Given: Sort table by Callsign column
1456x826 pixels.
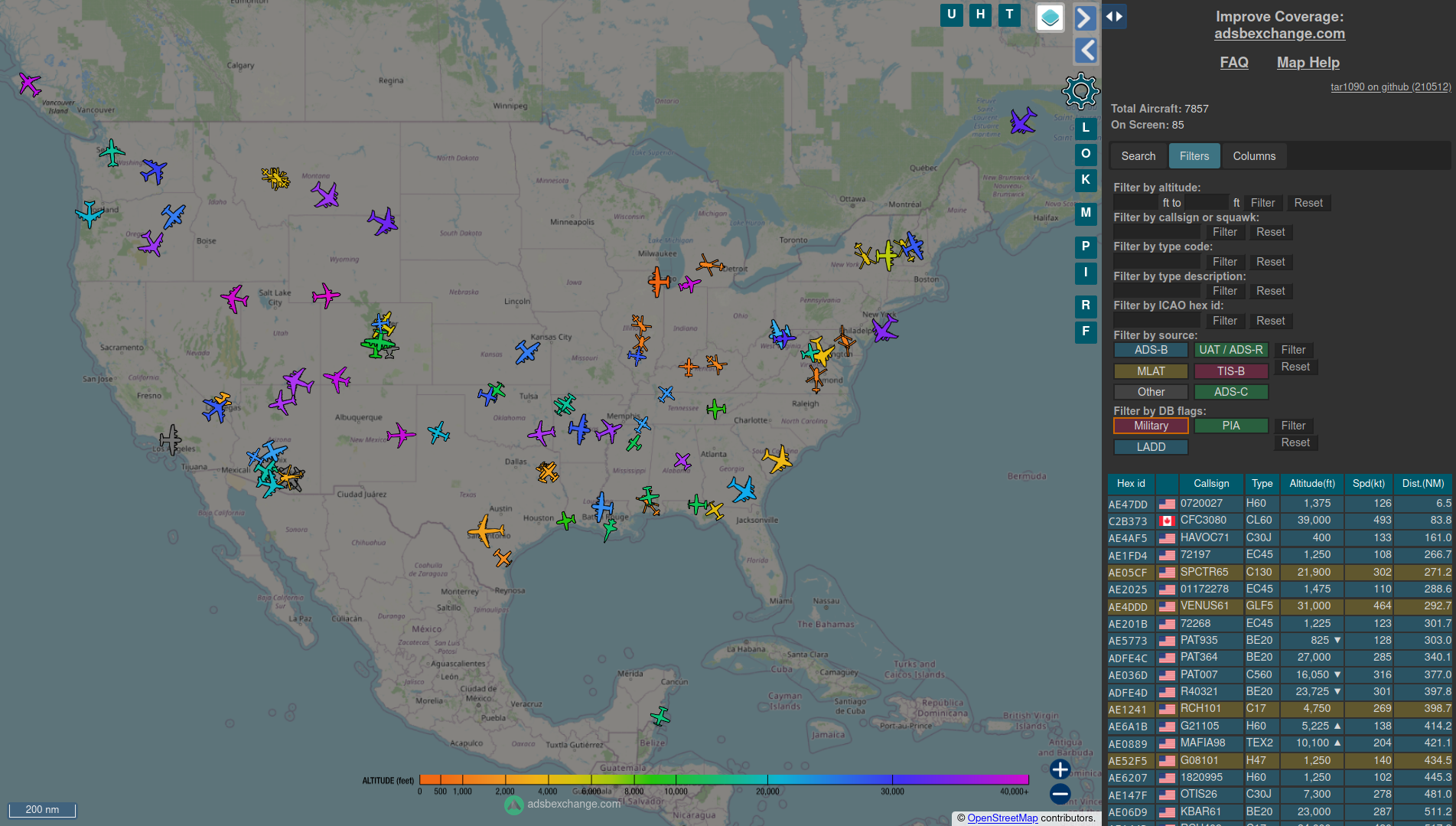Looking at the screenshot, I should point(1211,484).
